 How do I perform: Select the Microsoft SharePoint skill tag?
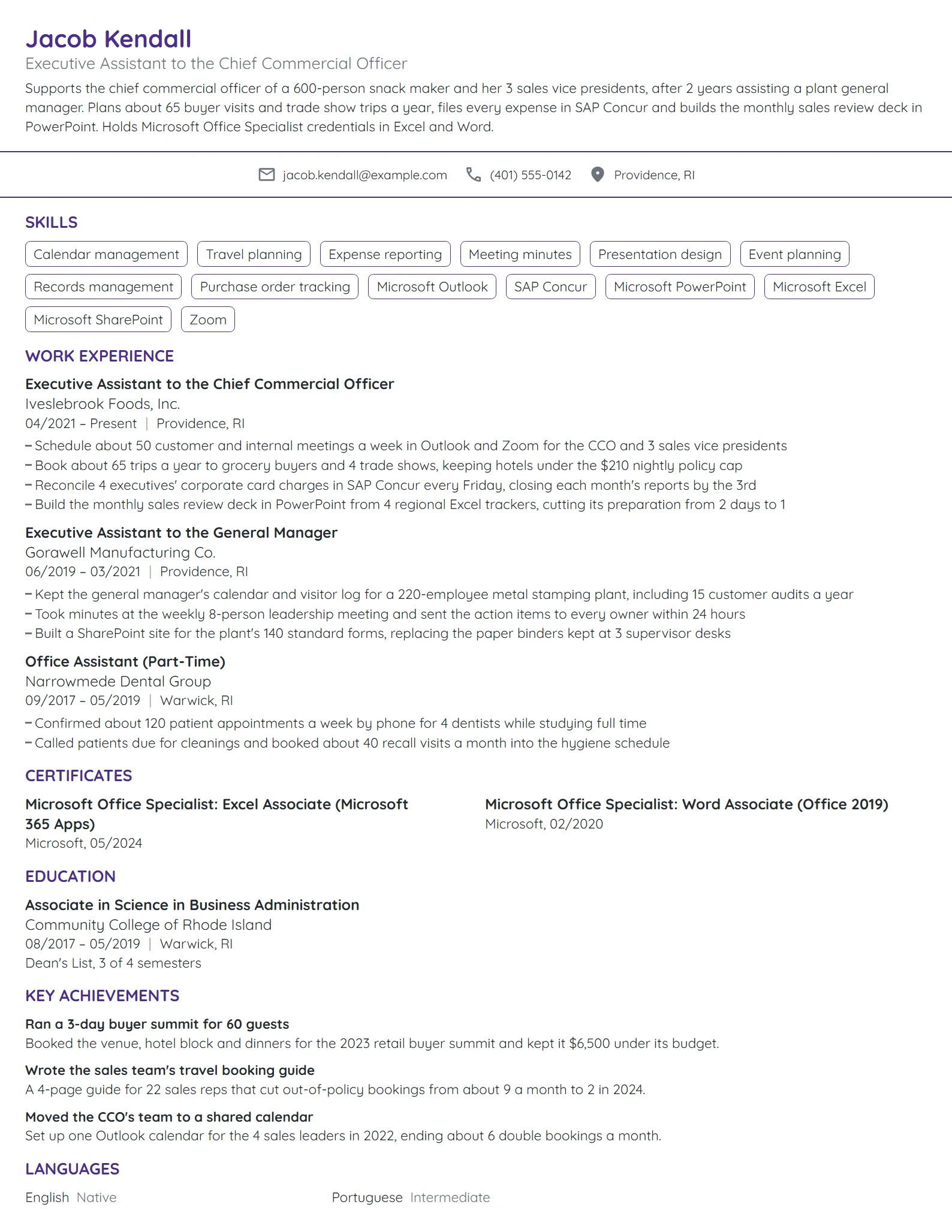(98, 320)
